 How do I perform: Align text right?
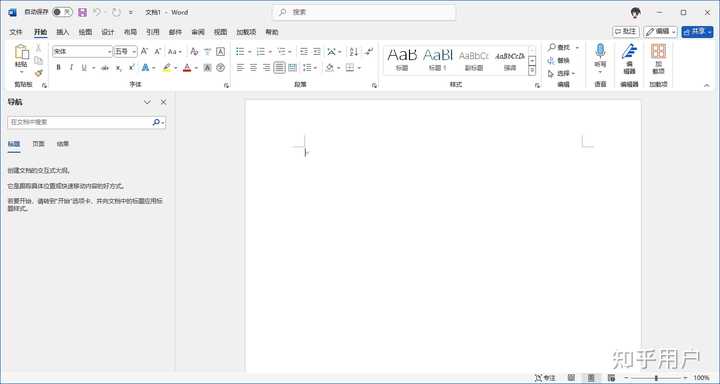point(266,68)
